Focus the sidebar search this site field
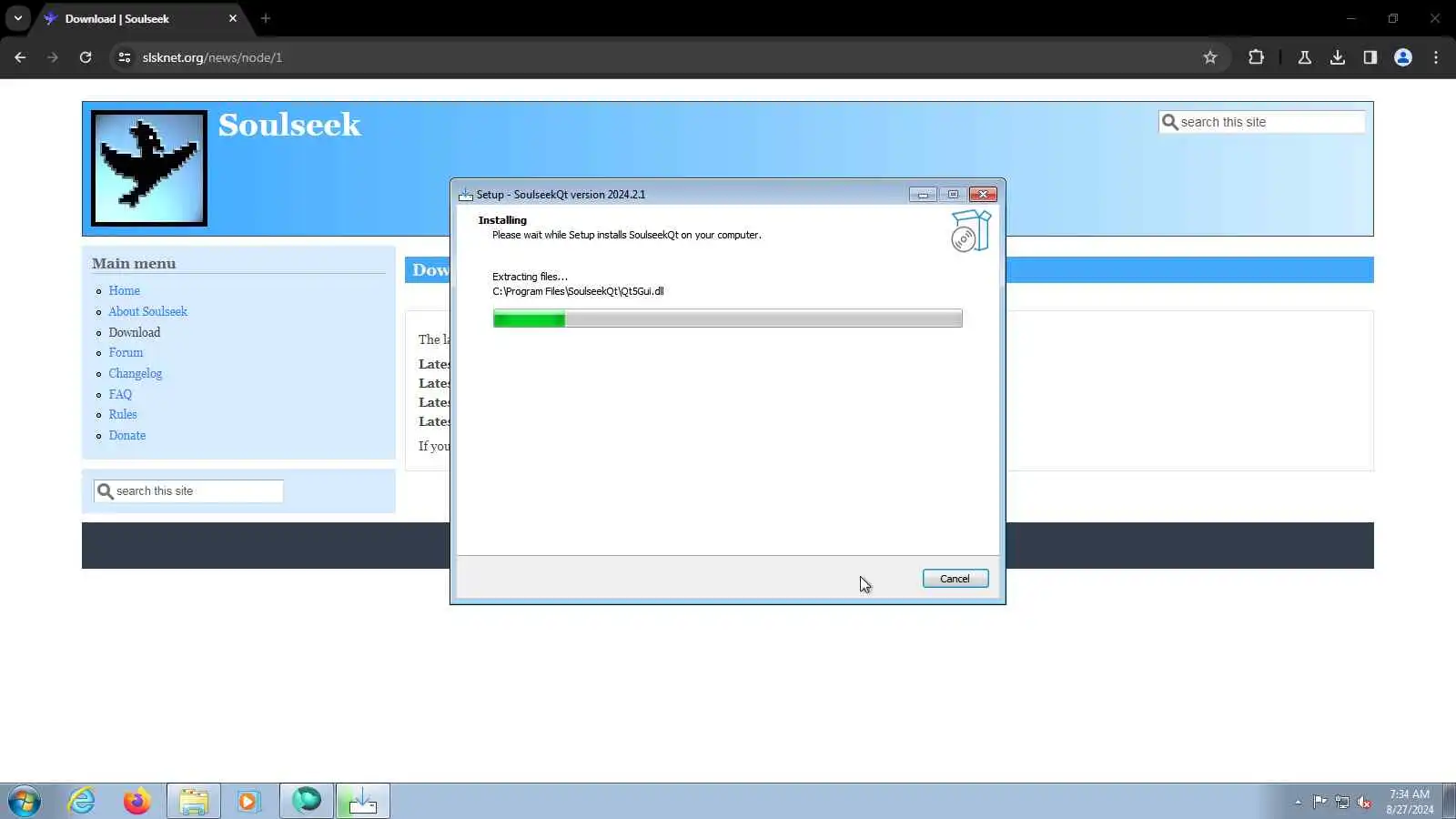1456x819 pixels. (x=188, y=491)
